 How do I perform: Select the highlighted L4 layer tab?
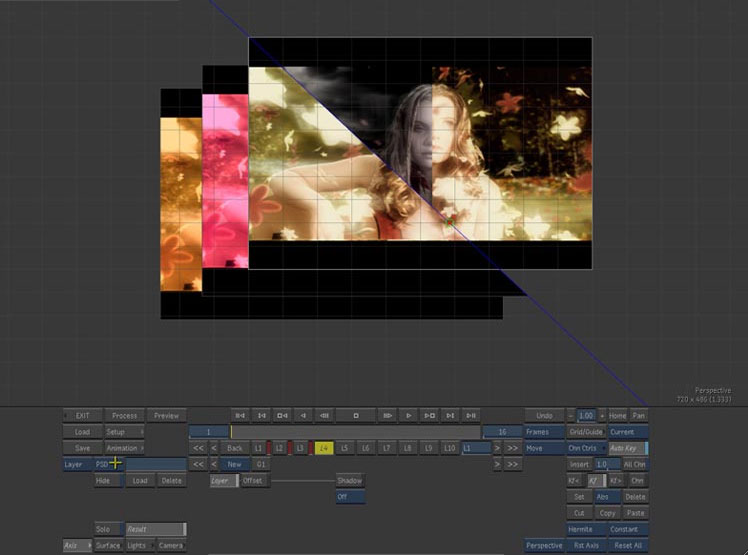pos(324,448)
